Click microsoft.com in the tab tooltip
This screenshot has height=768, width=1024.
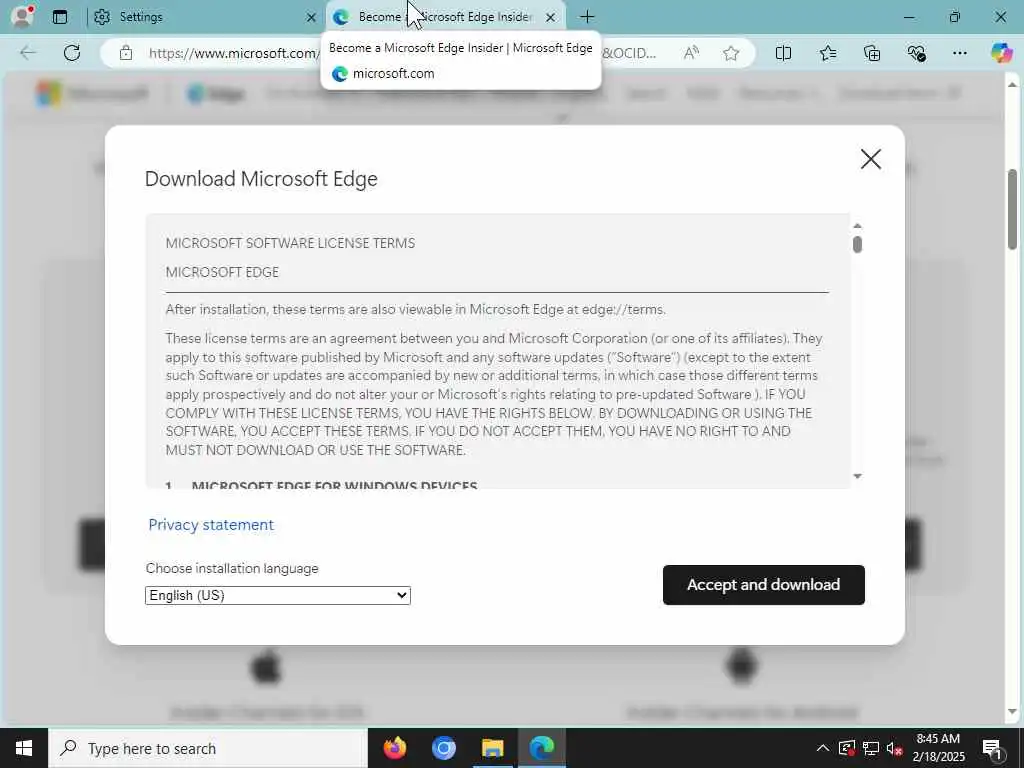[393, 74]
